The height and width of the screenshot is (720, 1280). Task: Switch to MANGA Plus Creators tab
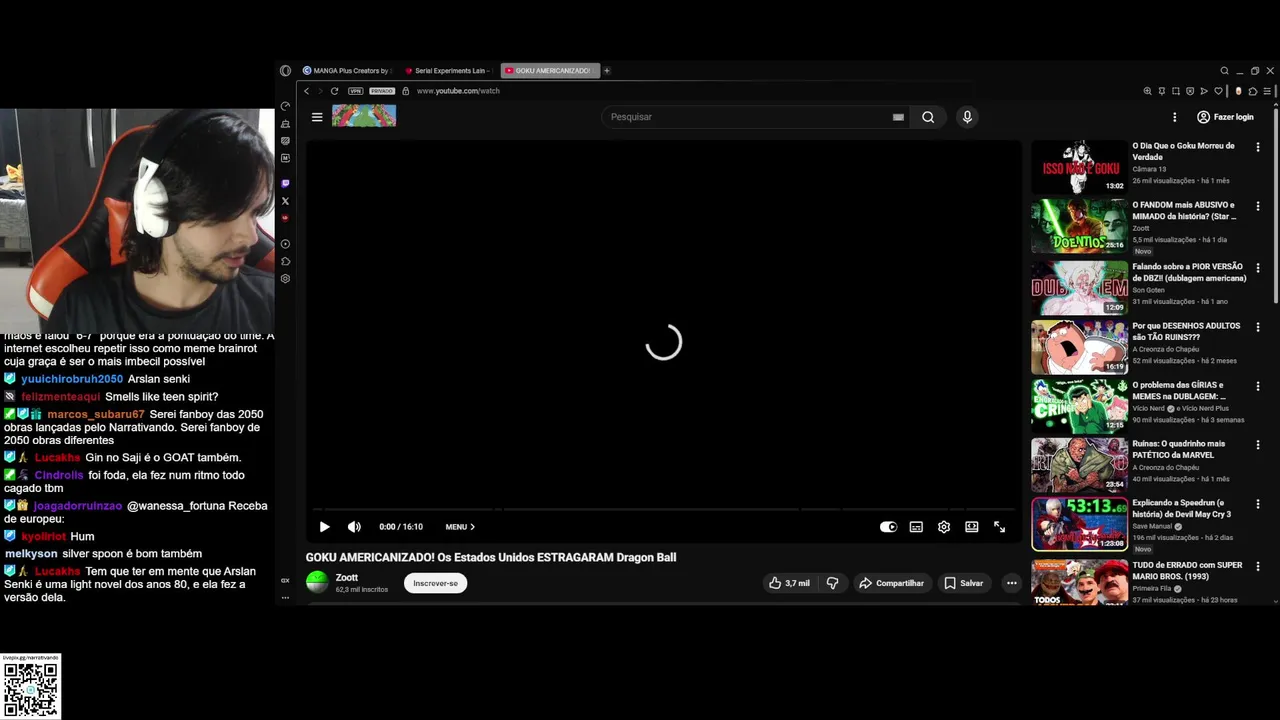(346, 71)
